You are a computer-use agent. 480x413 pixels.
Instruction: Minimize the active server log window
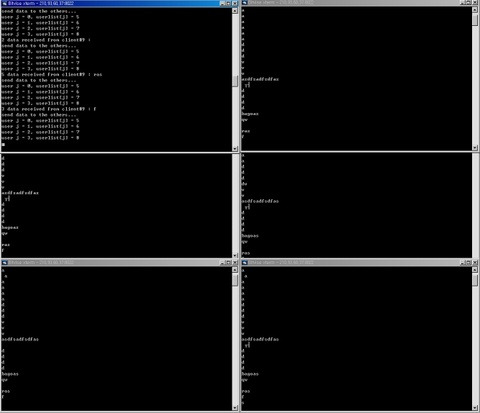pos(222,3)
